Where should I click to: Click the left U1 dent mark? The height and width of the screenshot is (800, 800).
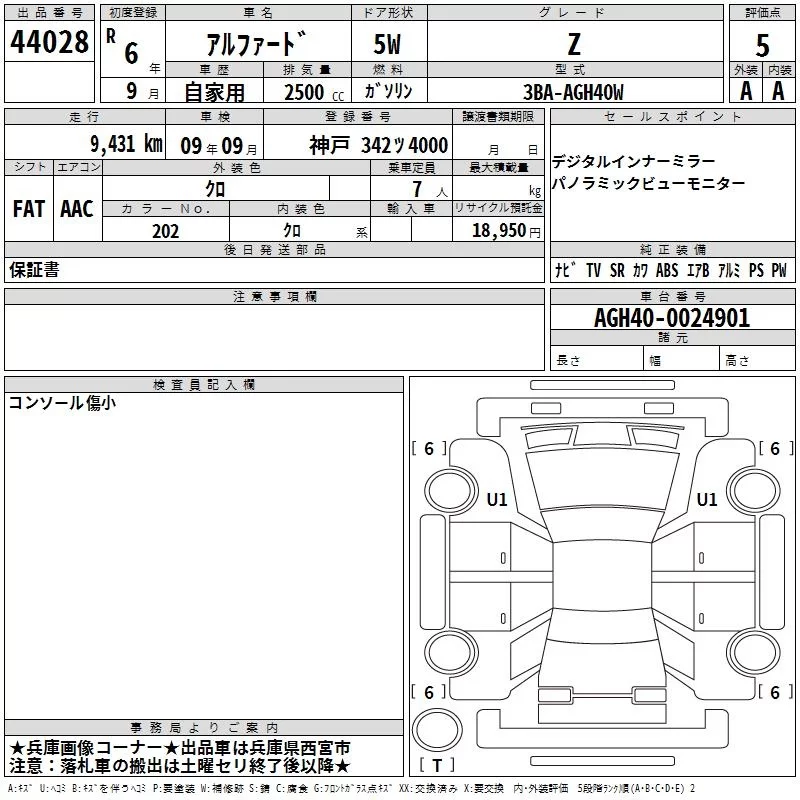497,499
